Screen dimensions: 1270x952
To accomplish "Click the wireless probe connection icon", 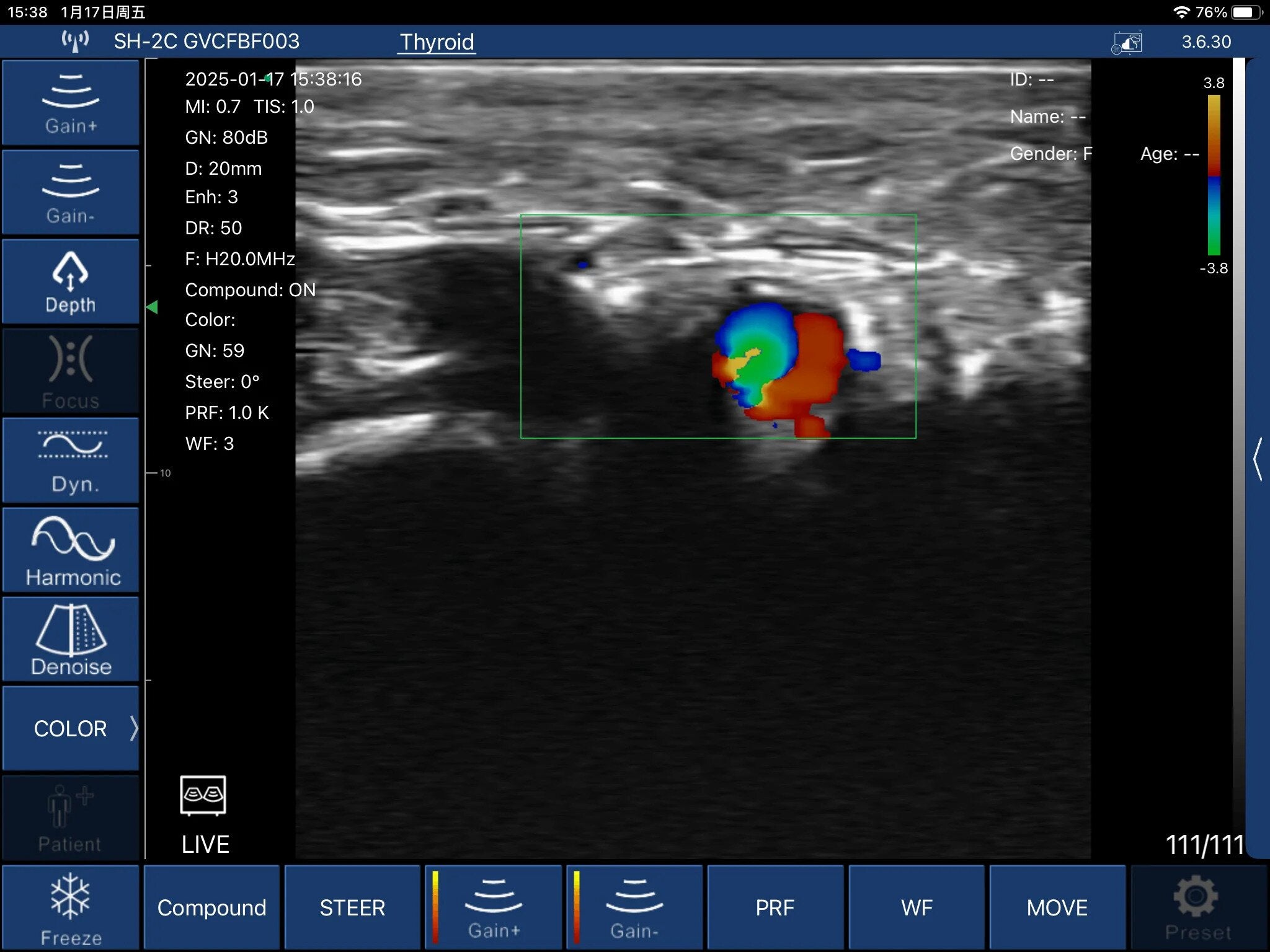I will click(75, 42).
